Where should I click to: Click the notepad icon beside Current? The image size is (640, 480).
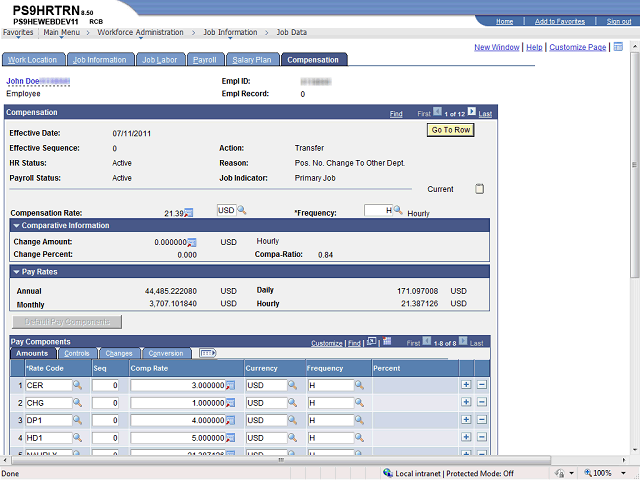[479, 189]
